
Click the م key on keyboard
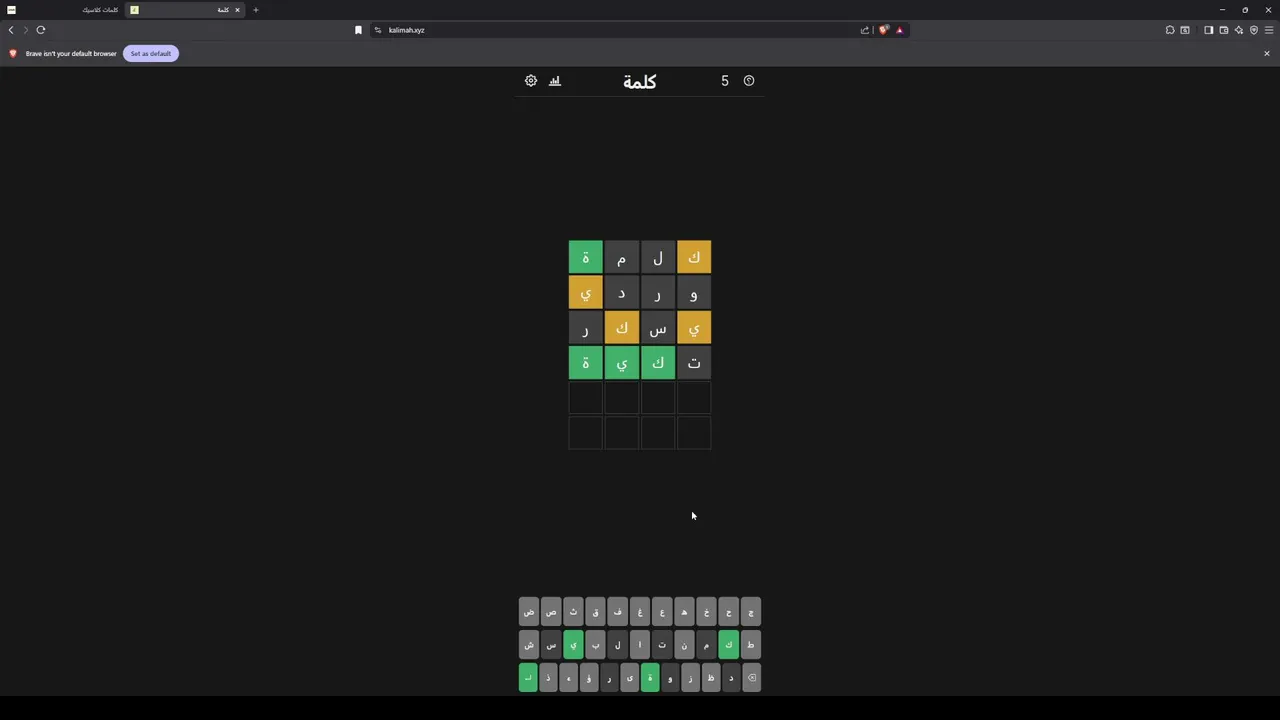pos(706,645)
